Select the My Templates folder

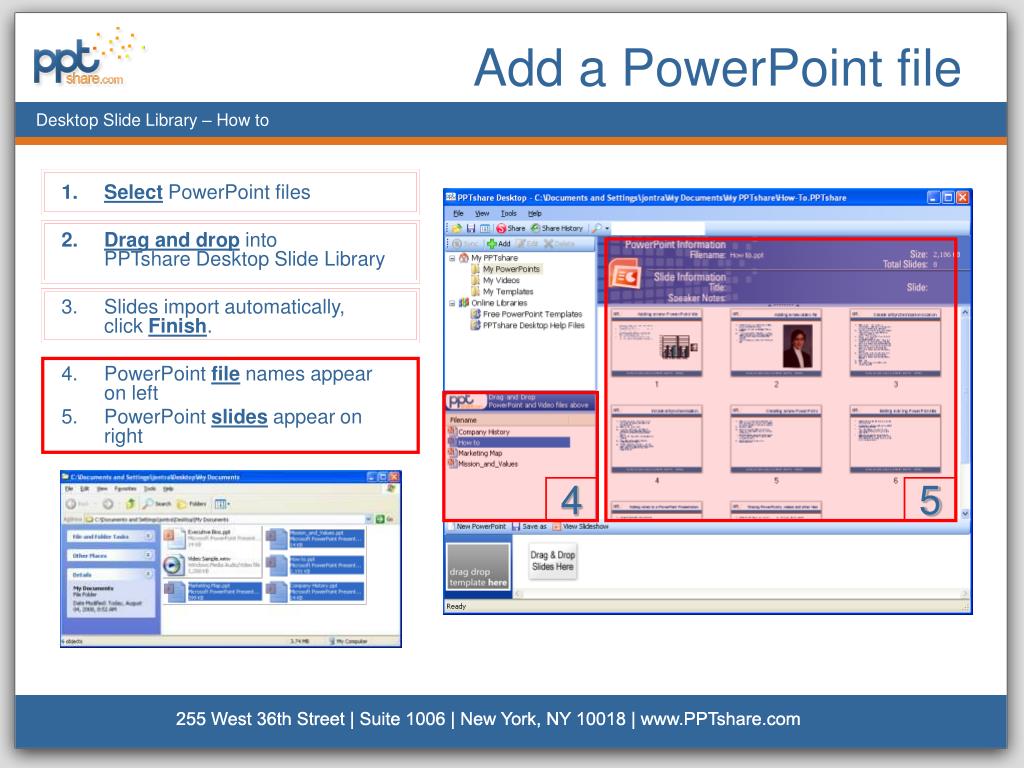502,292
